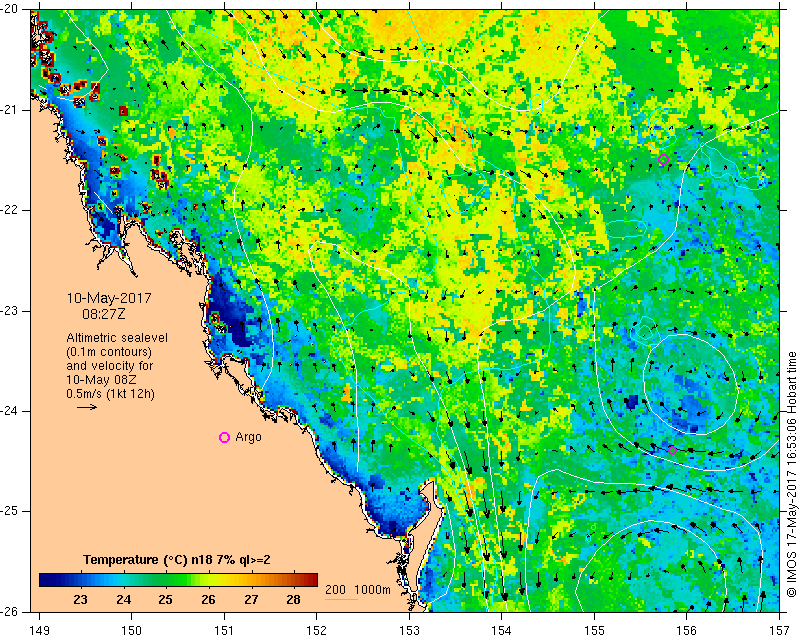This screenshot has height=640, width=800.
Task: Click the longitude label 152
Action: (317, 631)
